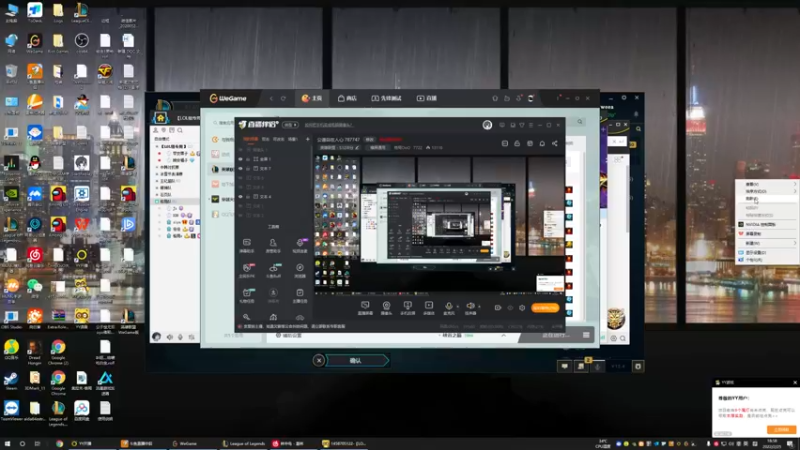Screen dimensions: 800x450
Task: Click the share icon in the streaming app
Action: click(555, 143)
